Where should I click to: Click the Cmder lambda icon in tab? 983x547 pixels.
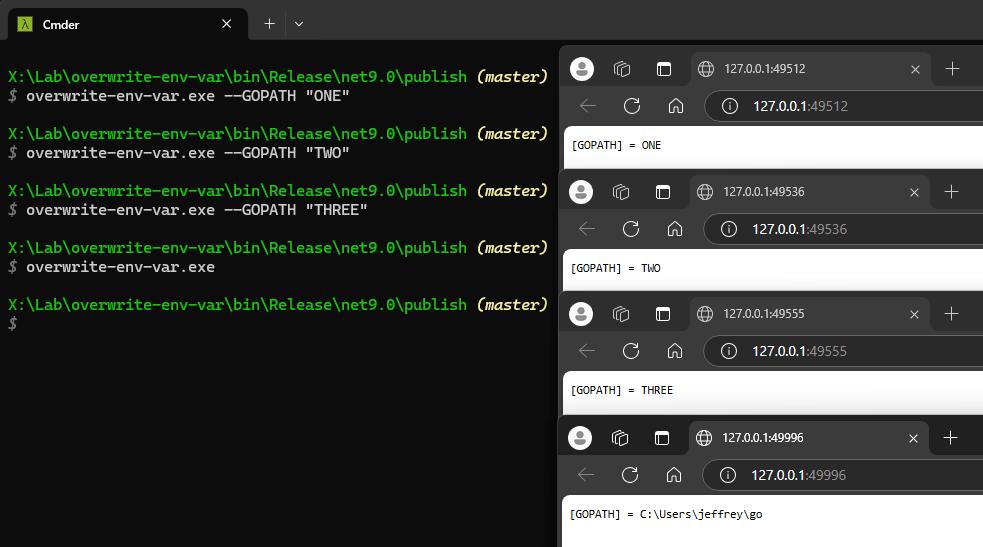pyautogui.click(x=25, y=23)
